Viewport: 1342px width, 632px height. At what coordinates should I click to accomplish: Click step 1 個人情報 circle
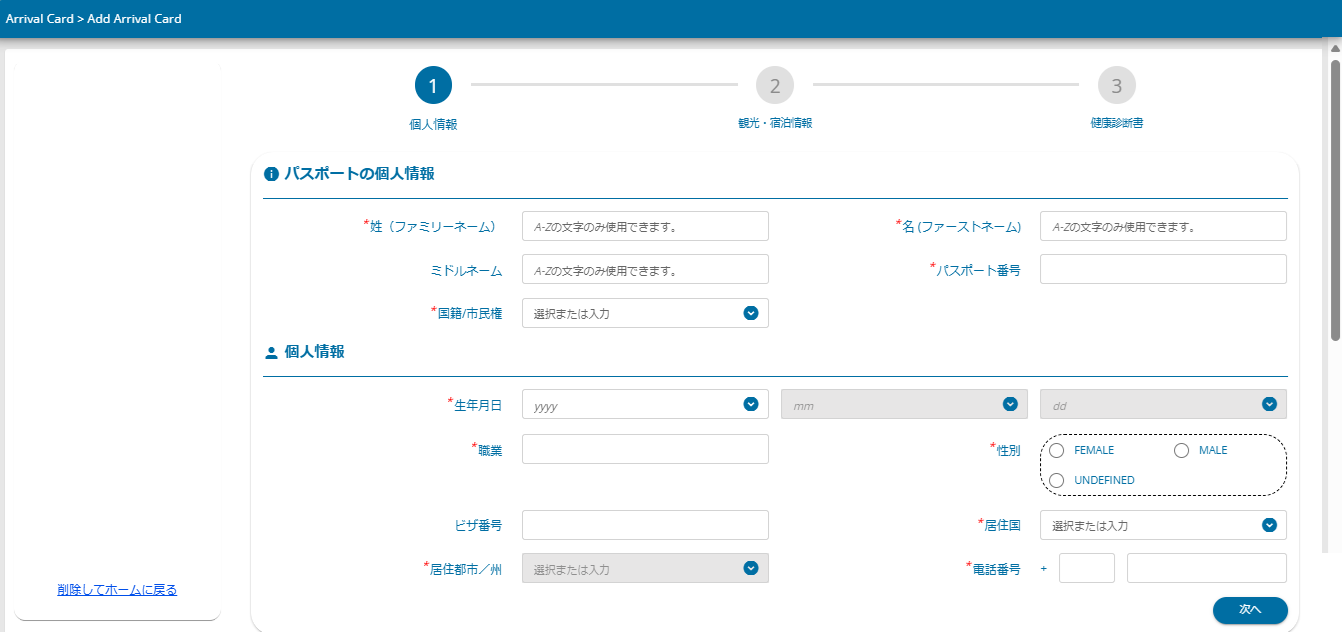433,86
